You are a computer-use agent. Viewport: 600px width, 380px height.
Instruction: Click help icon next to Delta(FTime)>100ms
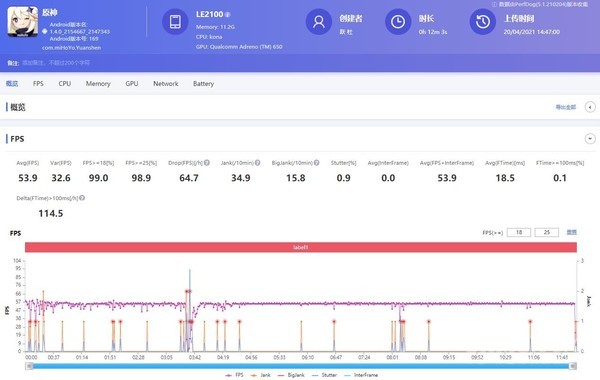[x=82, y=198]
